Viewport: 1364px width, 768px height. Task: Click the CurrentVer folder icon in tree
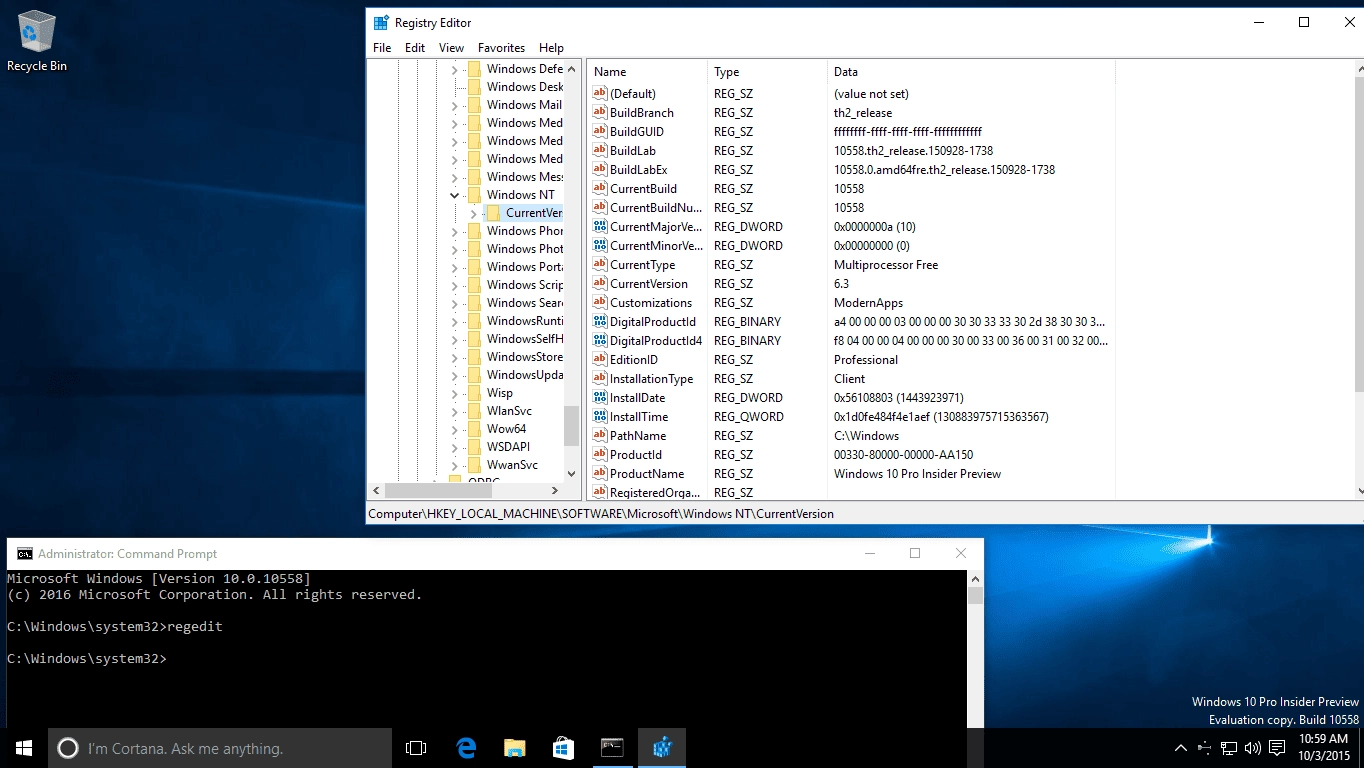pos(493,213)
